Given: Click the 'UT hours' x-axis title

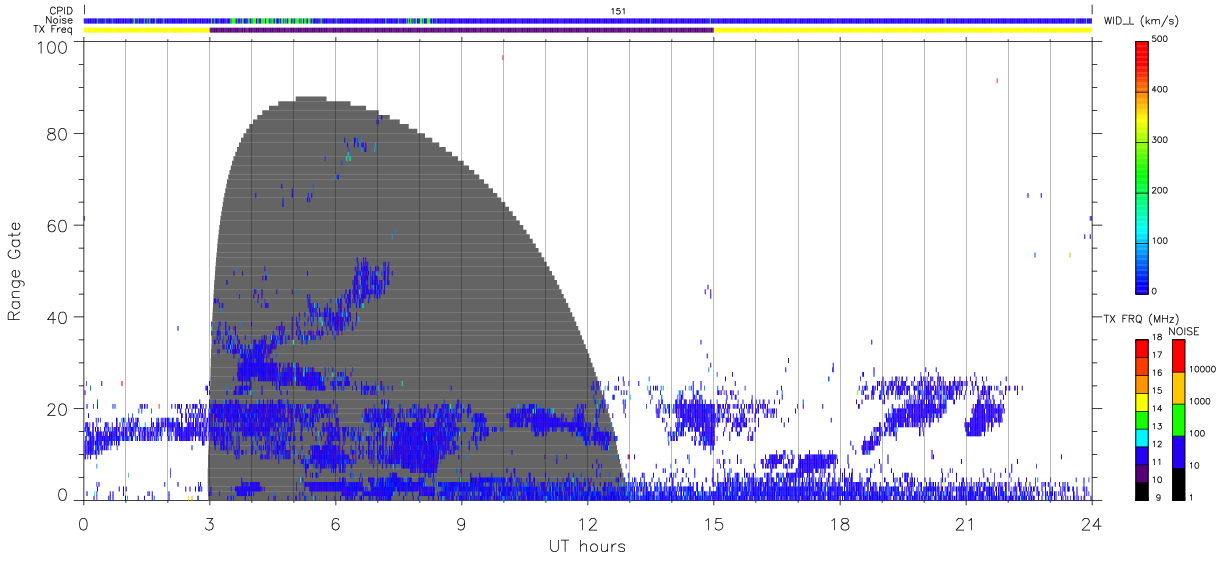Looking at the screenshot, I should (x=587, y=546).
